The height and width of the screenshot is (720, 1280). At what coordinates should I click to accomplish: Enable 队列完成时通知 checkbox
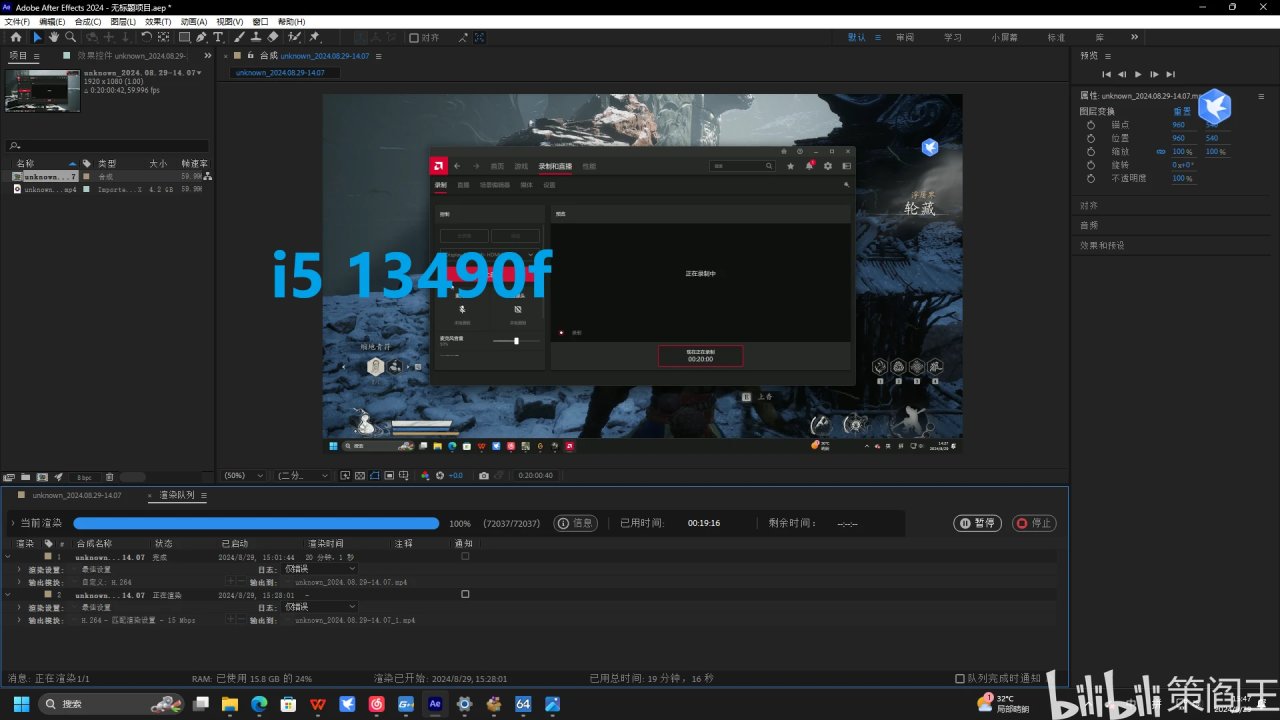tap(960, 678)
